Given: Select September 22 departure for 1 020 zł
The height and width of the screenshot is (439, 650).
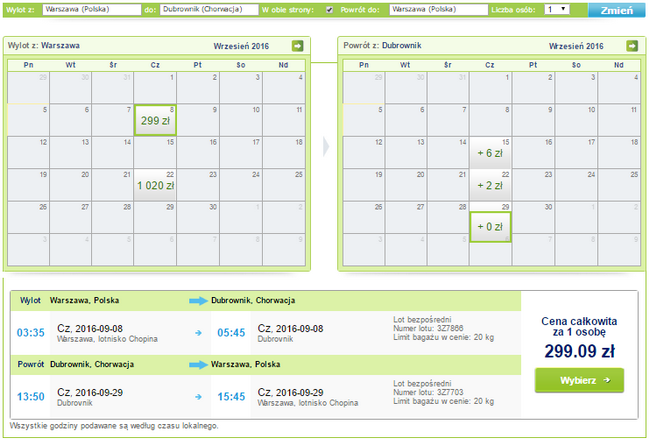Looking at the screenshot, I should [x=155, y=185].
